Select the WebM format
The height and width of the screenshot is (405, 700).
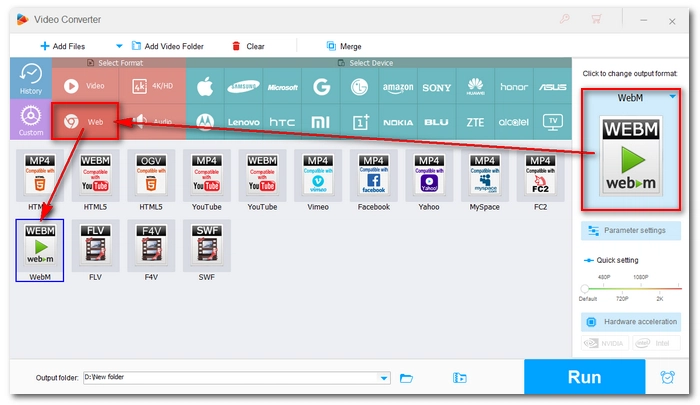coord(40,250)
